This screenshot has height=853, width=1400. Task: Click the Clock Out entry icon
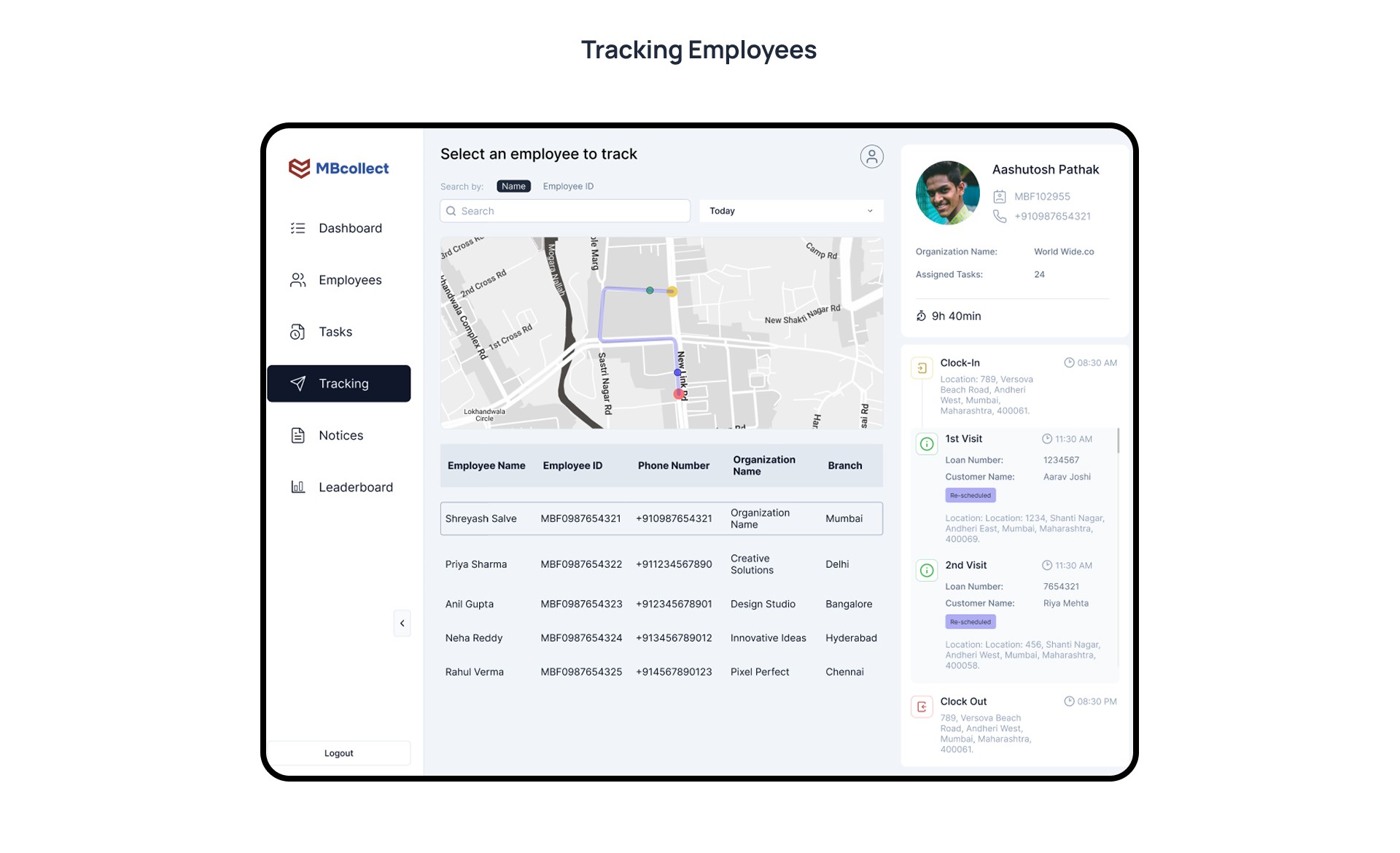922,706
